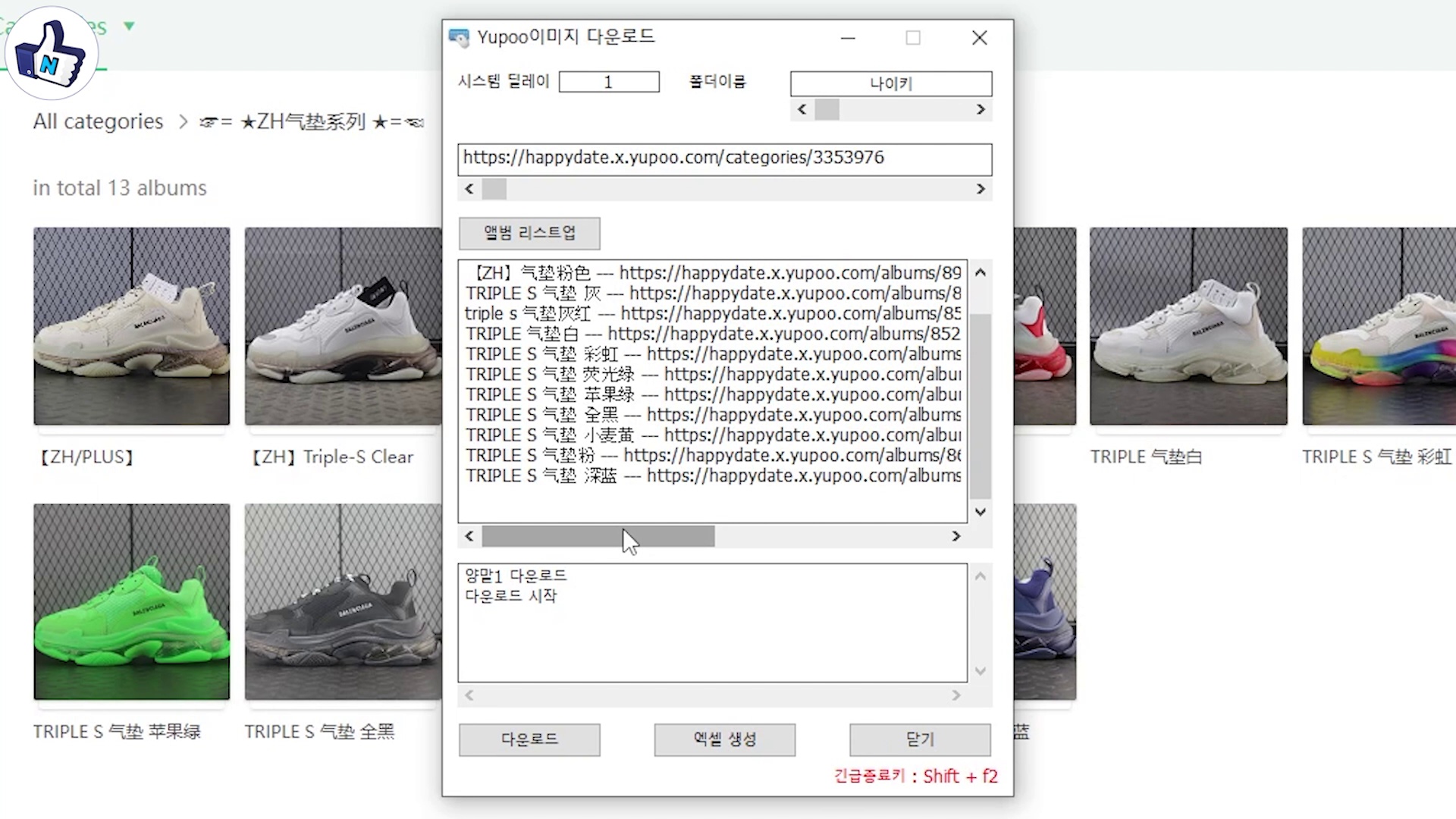Click album list horizontal scrollbar thumb
Viewport: 1456px width, 819px height.
(598, 536)
